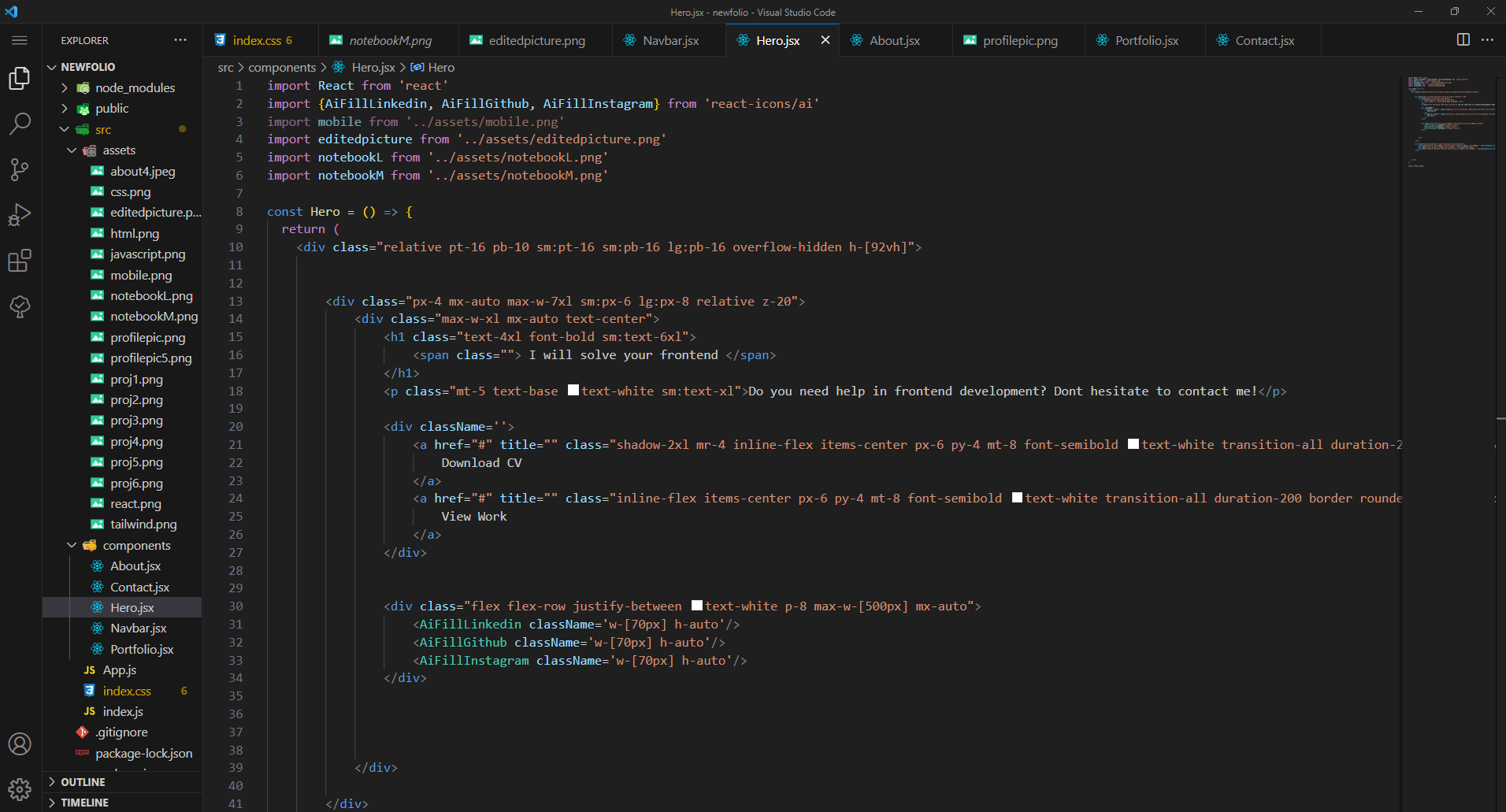Open the Manage gear menu
Viewport: 1506px width, 812px height.
tap(20, 788)
